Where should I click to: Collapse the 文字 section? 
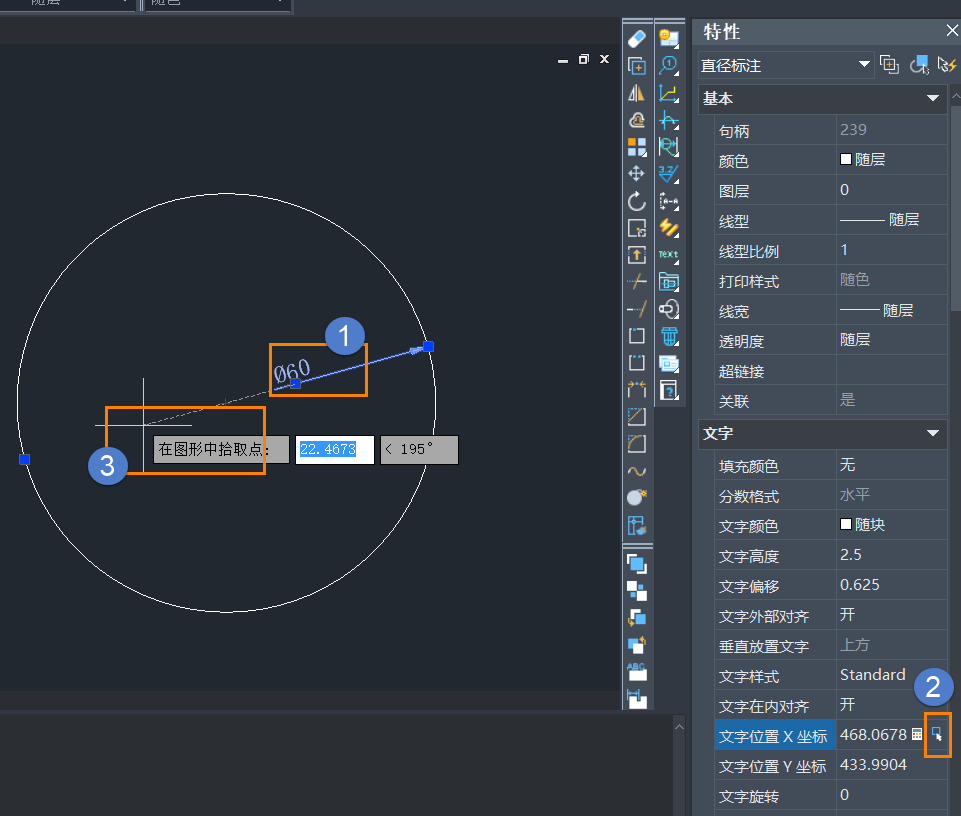[933, 433]
